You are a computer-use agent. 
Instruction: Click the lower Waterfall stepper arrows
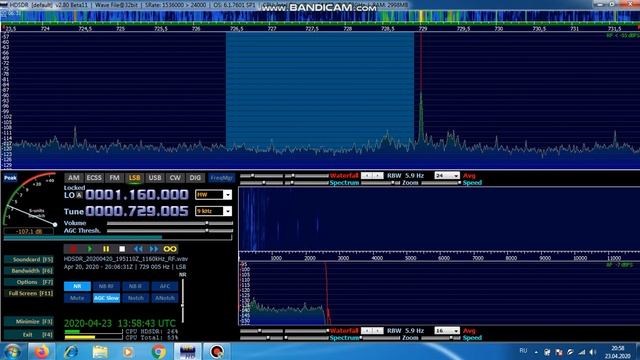(372, 331)
